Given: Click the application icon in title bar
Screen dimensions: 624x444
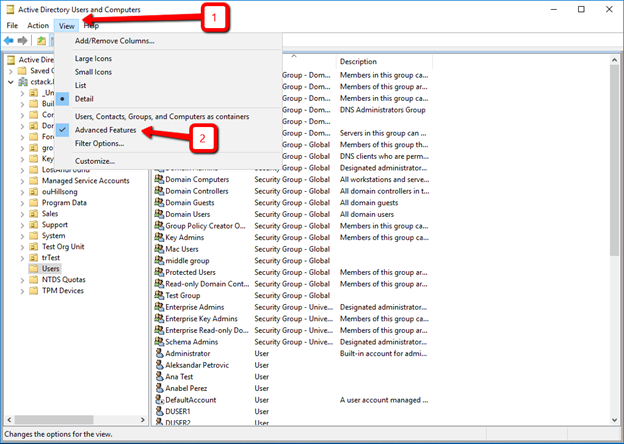Looking at the screenshot, I should click(11, 9).
